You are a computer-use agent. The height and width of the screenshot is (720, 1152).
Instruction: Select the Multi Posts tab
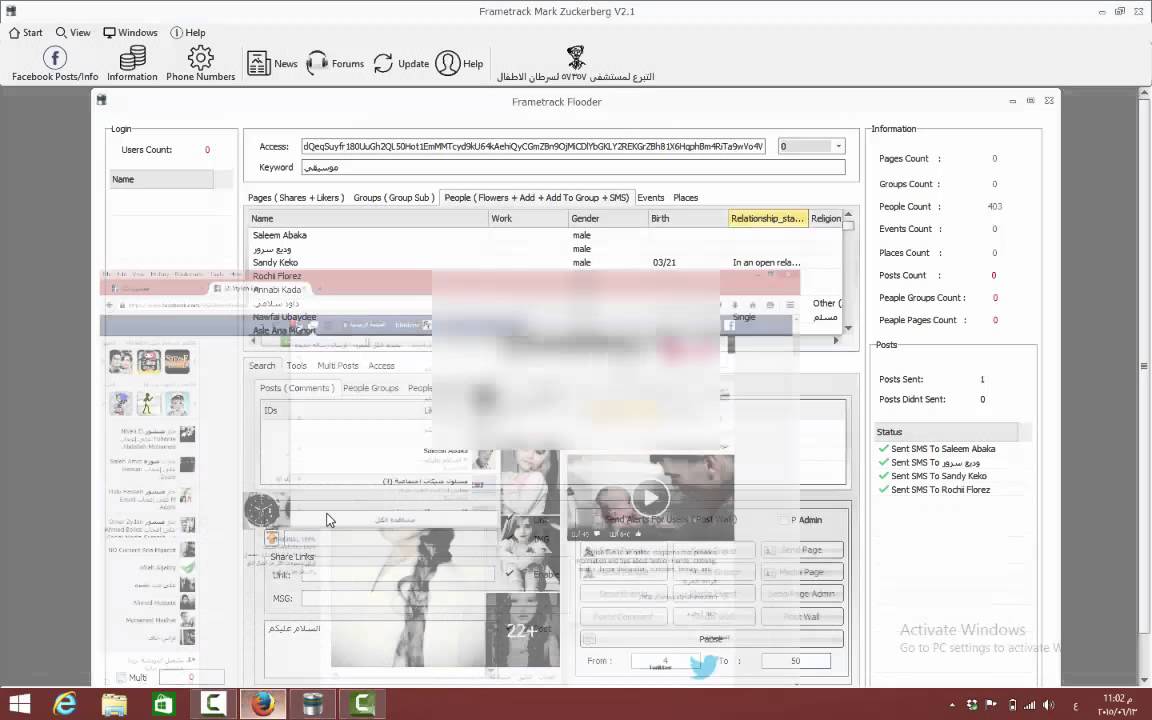coord(338,365)
